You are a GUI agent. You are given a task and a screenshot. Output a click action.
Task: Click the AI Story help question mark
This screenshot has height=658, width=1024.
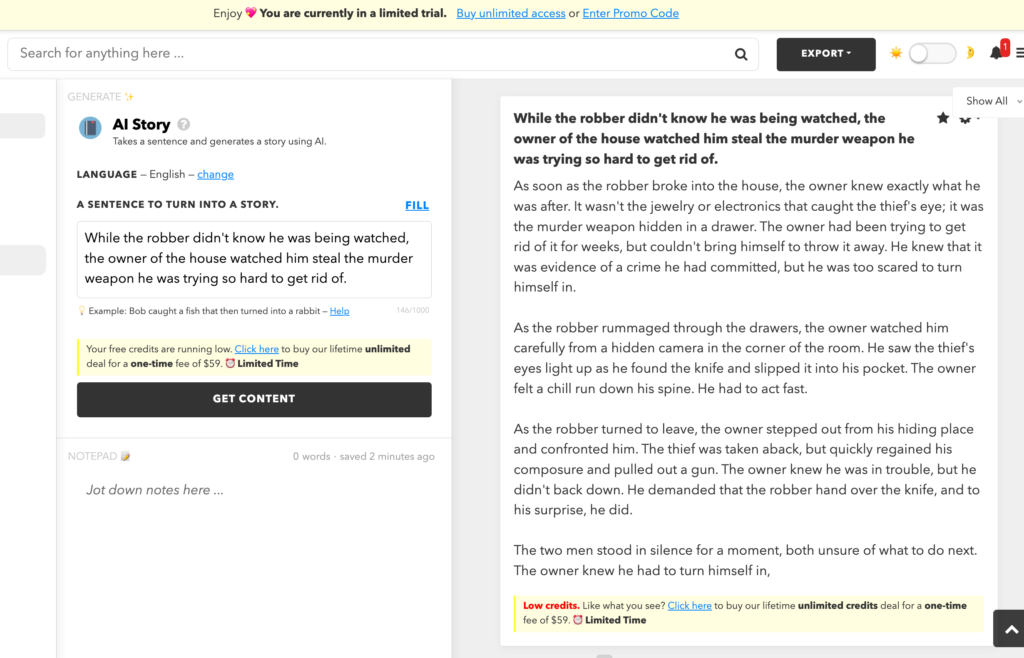coord(184,124)
